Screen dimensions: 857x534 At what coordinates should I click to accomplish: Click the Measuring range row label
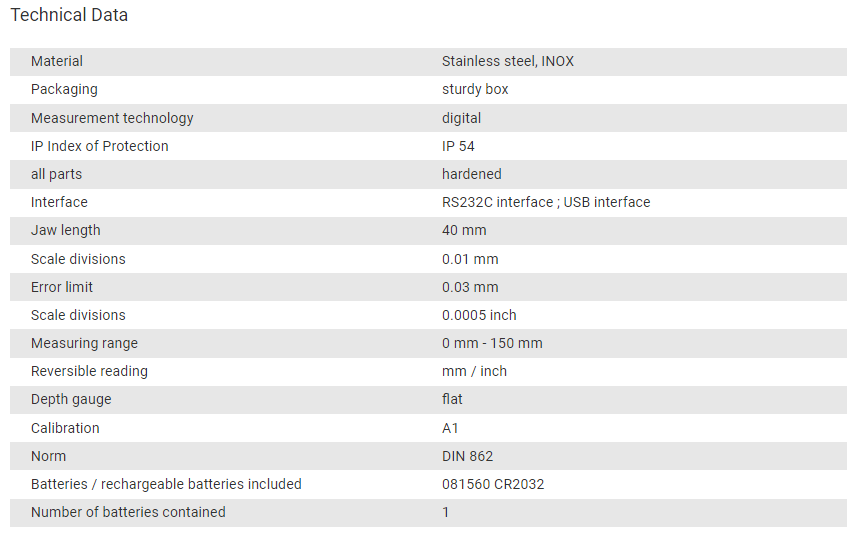(84, 343)
